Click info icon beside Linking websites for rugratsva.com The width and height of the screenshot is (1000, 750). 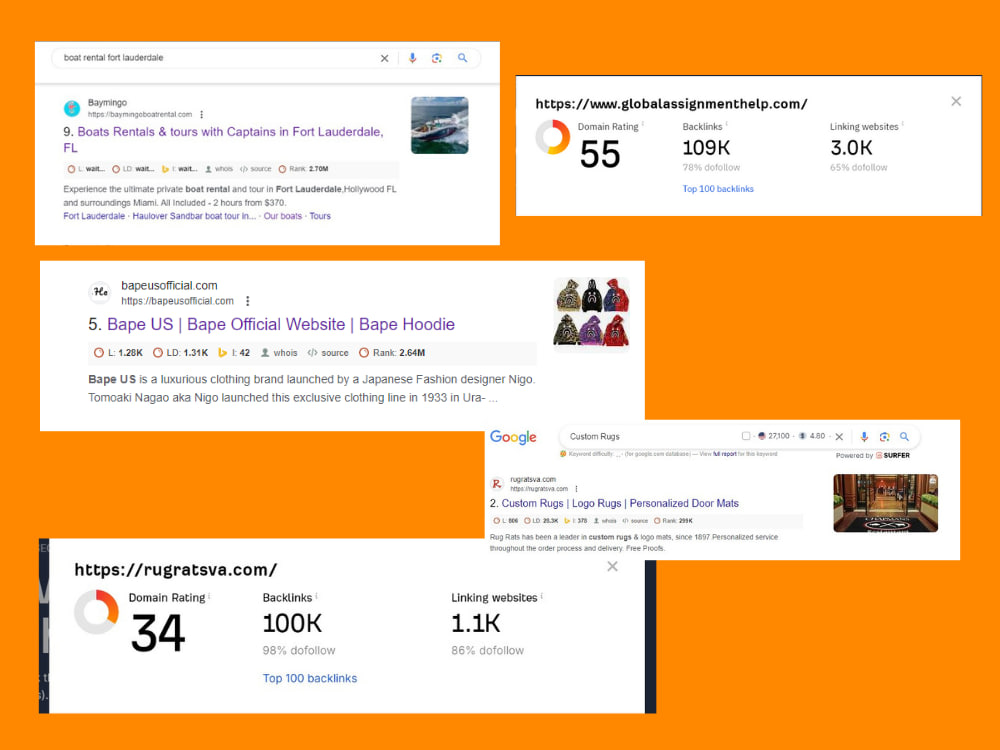click(541, 596)
